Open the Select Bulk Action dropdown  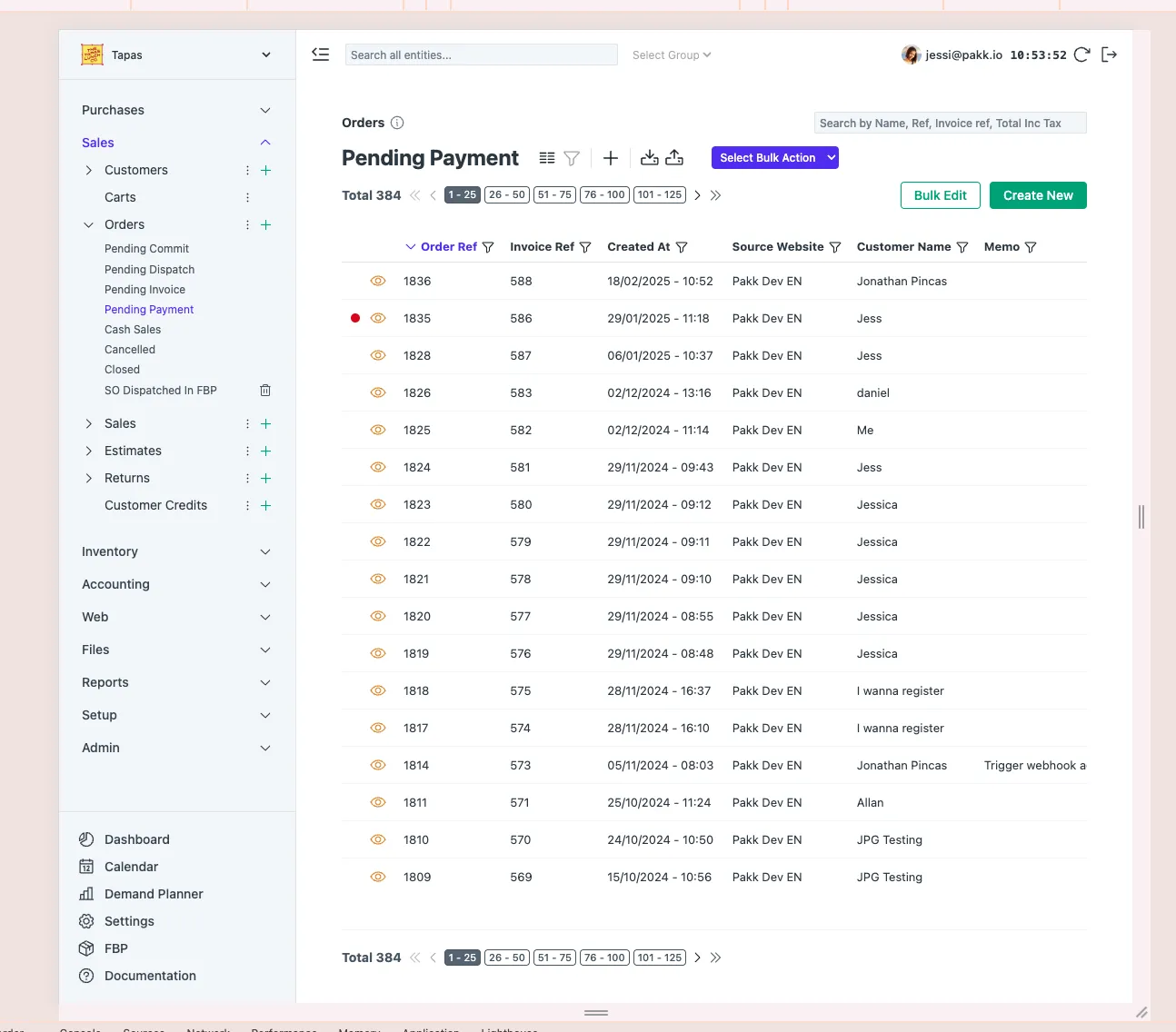(774, 157)
